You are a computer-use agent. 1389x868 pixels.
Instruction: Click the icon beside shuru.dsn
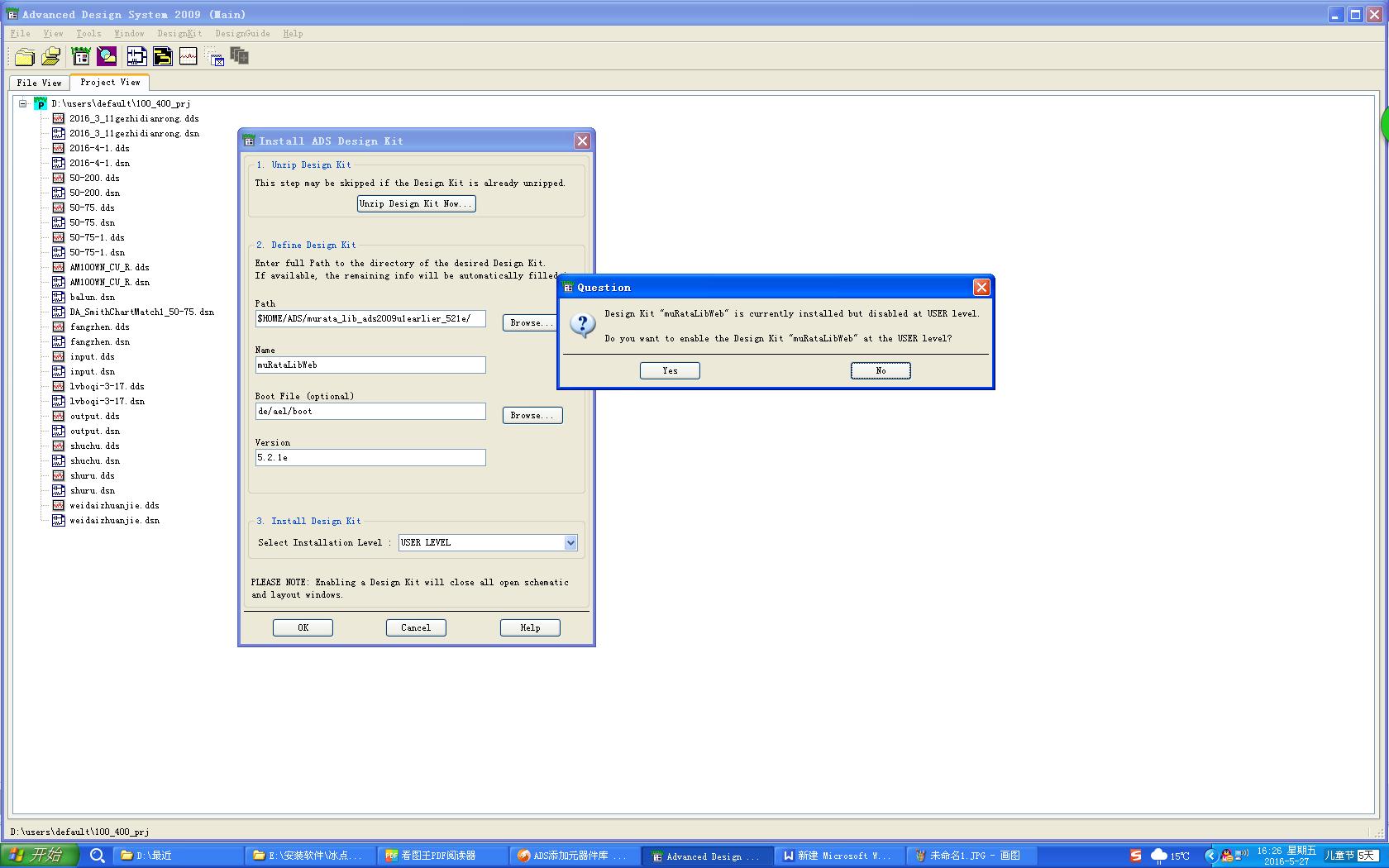click(x=59, y=491)
